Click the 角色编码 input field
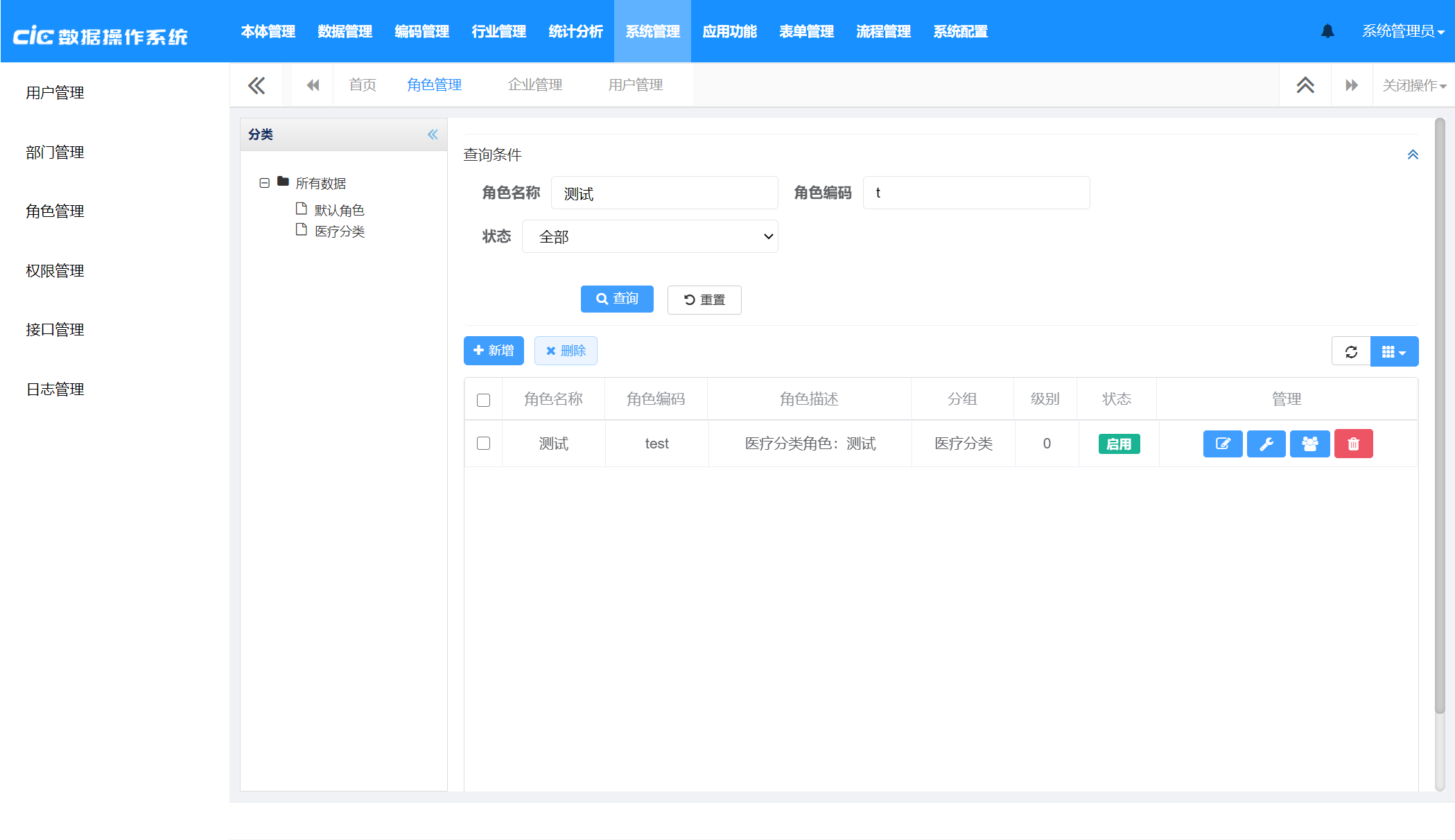Image resolution: width=1455 pixels, height=840 pixels. point(976,193)
